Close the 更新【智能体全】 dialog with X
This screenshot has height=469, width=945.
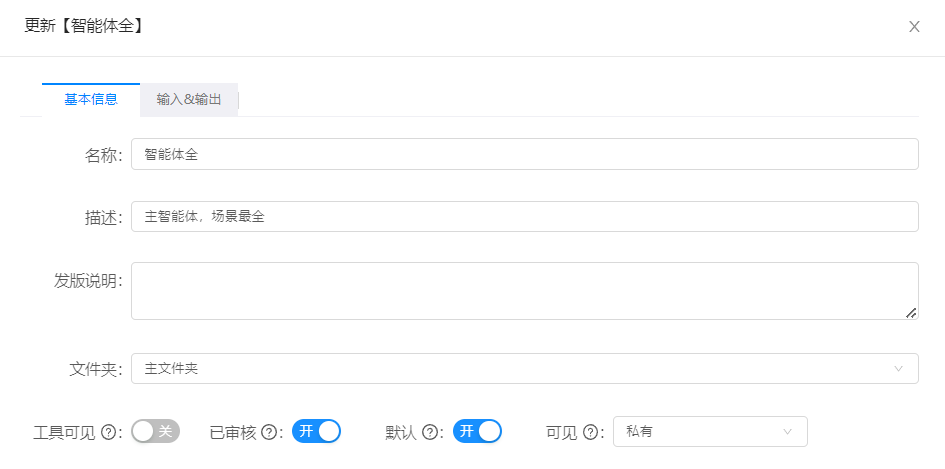(x=914, y=27)
